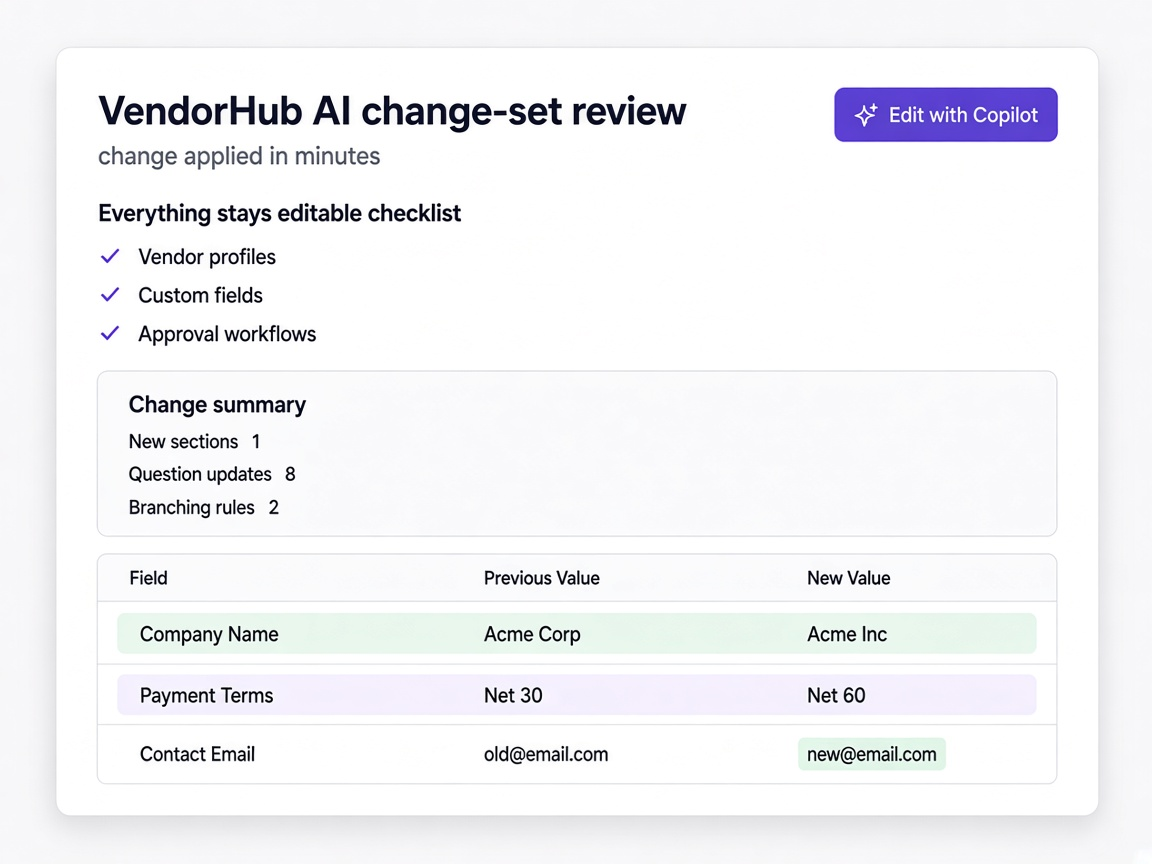This screenshot has height=864, width=1152.
Task: Click the New Value column header
Action: pyautogui.click(x=849, y=578)
